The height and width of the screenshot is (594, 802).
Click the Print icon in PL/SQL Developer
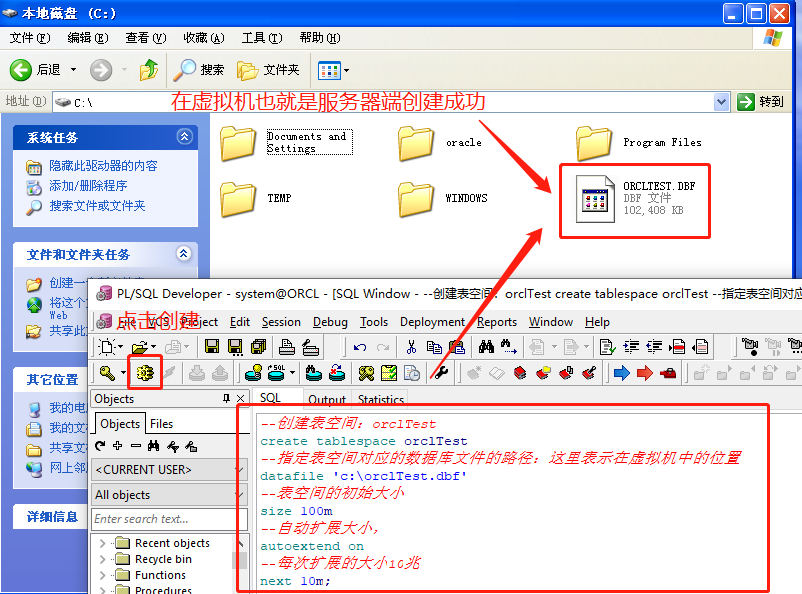[286, 347]
